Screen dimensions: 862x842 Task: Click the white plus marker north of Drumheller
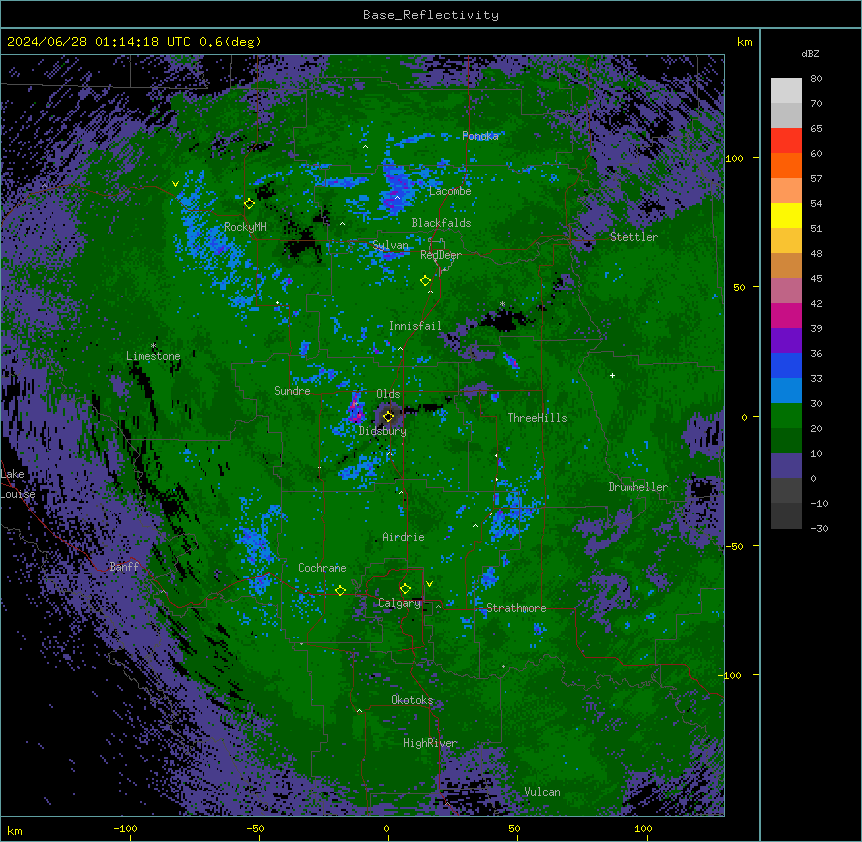(x=612, y=375)
